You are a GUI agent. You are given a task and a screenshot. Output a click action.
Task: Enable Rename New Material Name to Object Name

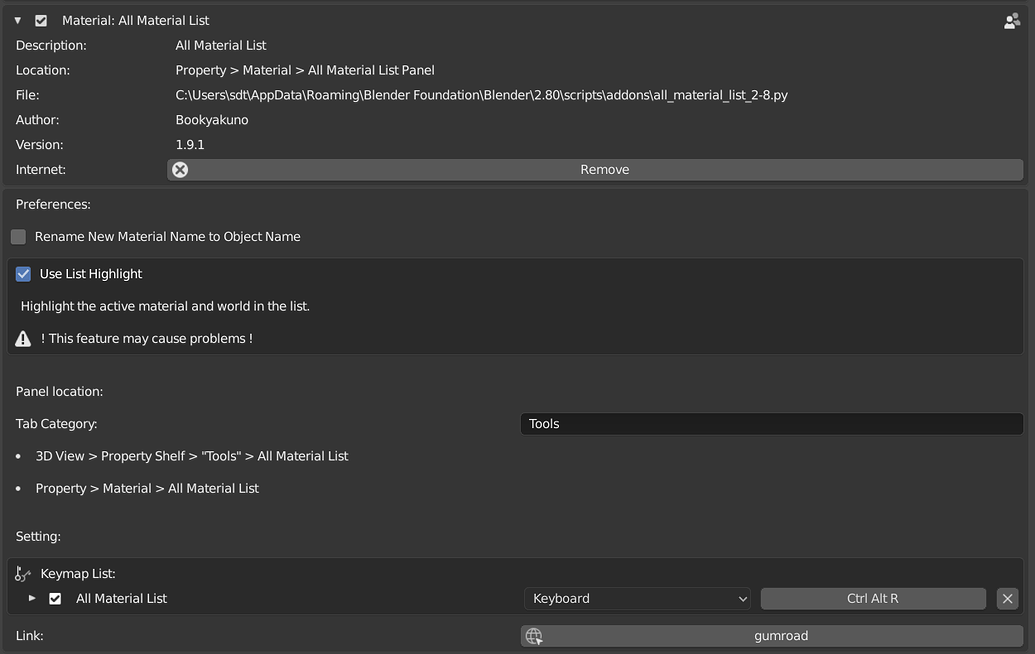pyautogui.click(x=18, y=236)
